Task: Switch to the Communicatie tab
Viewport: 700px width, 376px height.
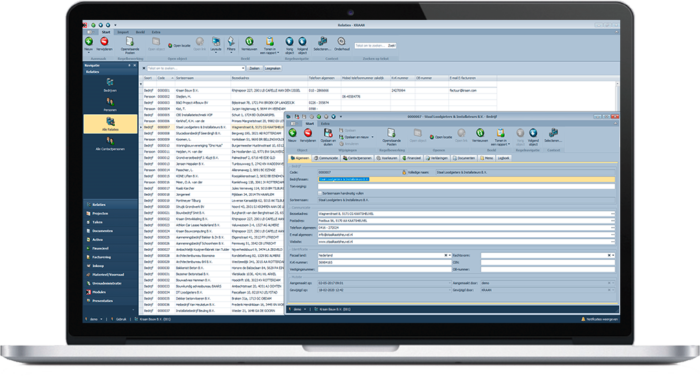Action: 326,158
